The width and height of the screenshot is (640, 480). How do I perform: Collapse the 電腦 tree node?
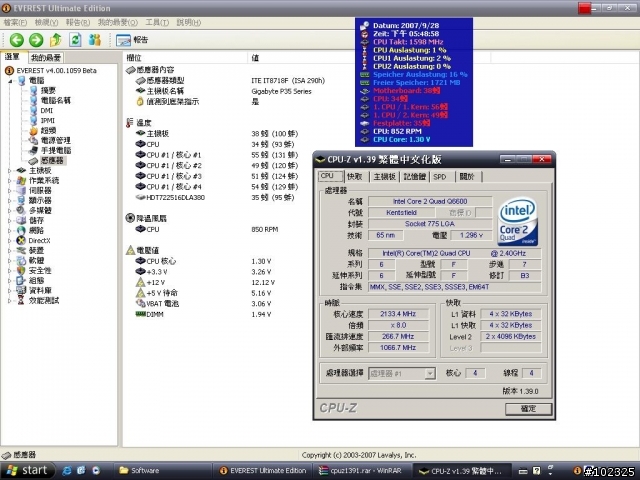11,81
